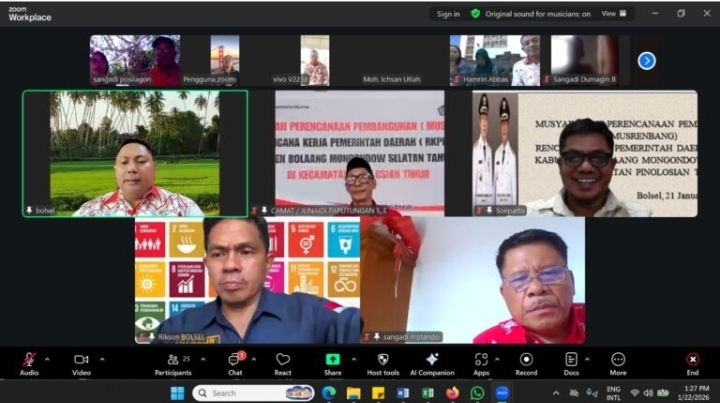This screenshot has width=720, height=403.
Task: Launch the AI Companion
Action: point(432,360)
